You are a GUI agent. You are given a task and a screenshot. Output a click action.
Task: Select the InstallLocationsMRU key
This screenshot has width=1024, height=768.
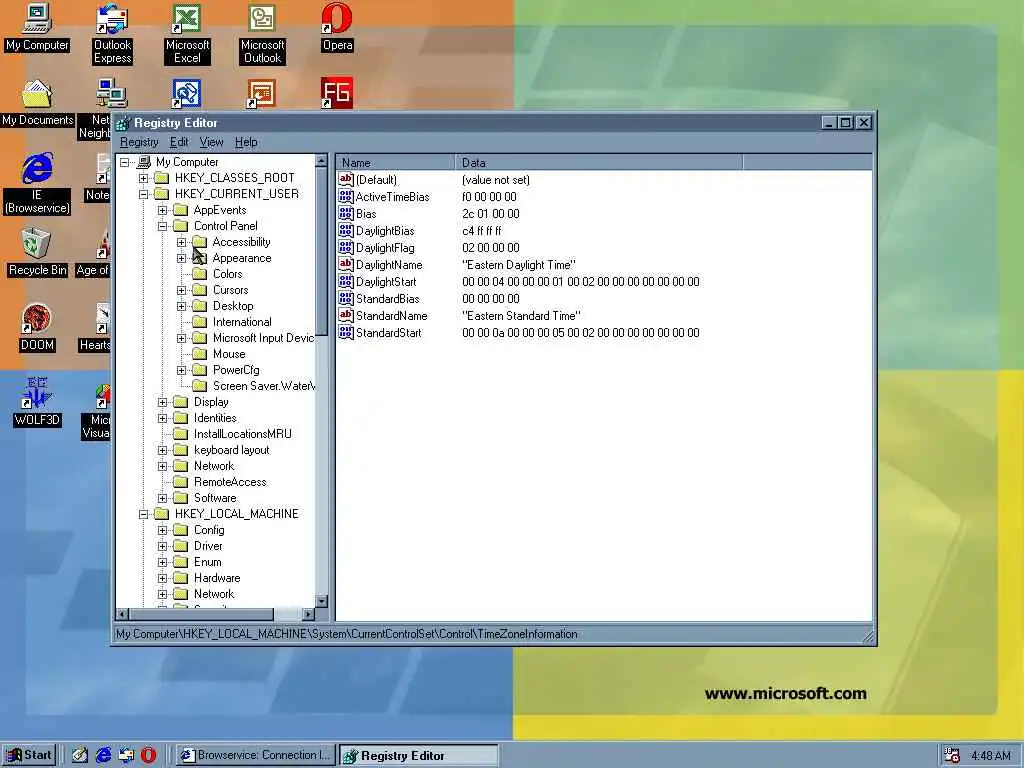243,434
